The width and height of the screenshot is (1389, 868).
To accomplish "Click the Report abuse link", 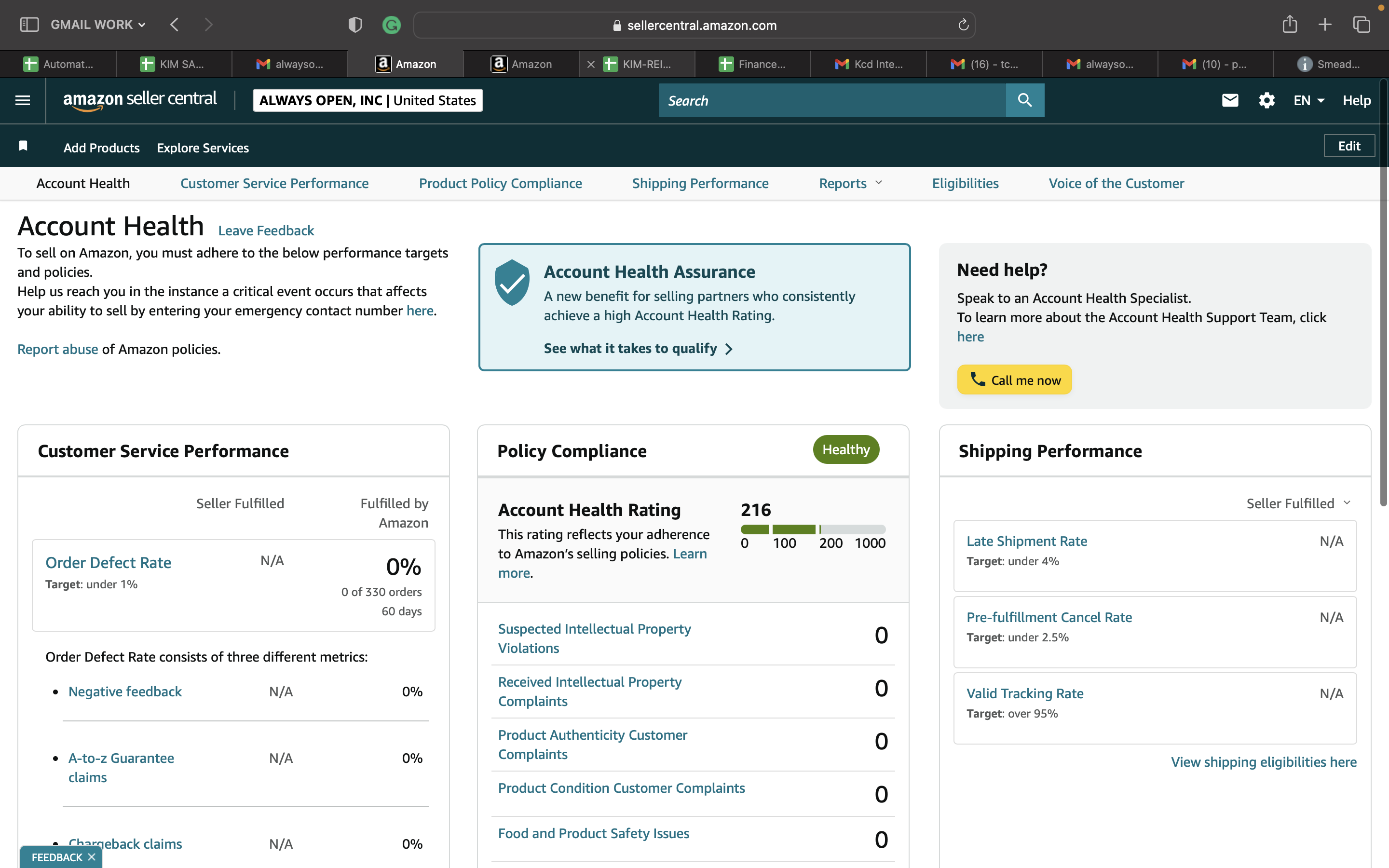I will tap(57, 349).
